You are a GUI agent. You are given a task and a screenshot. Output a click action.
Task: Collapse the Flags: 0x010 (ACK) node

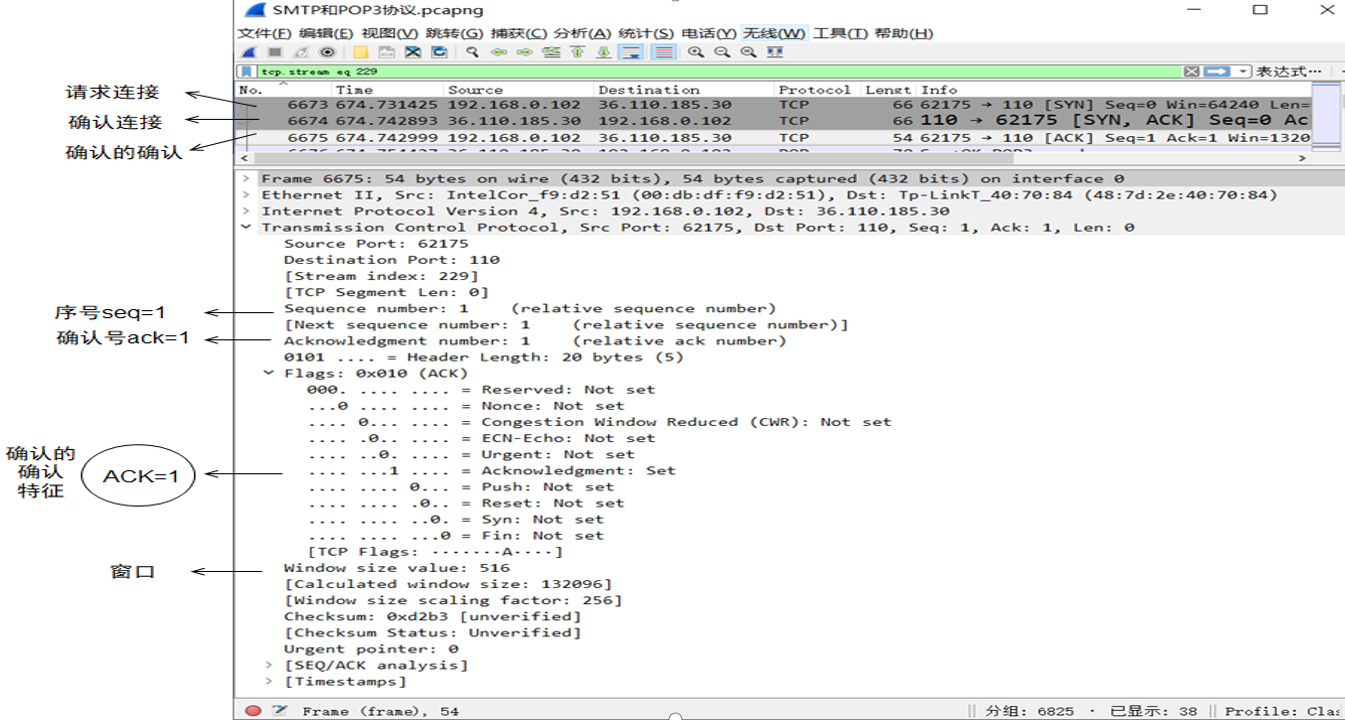tap(269, 373)
